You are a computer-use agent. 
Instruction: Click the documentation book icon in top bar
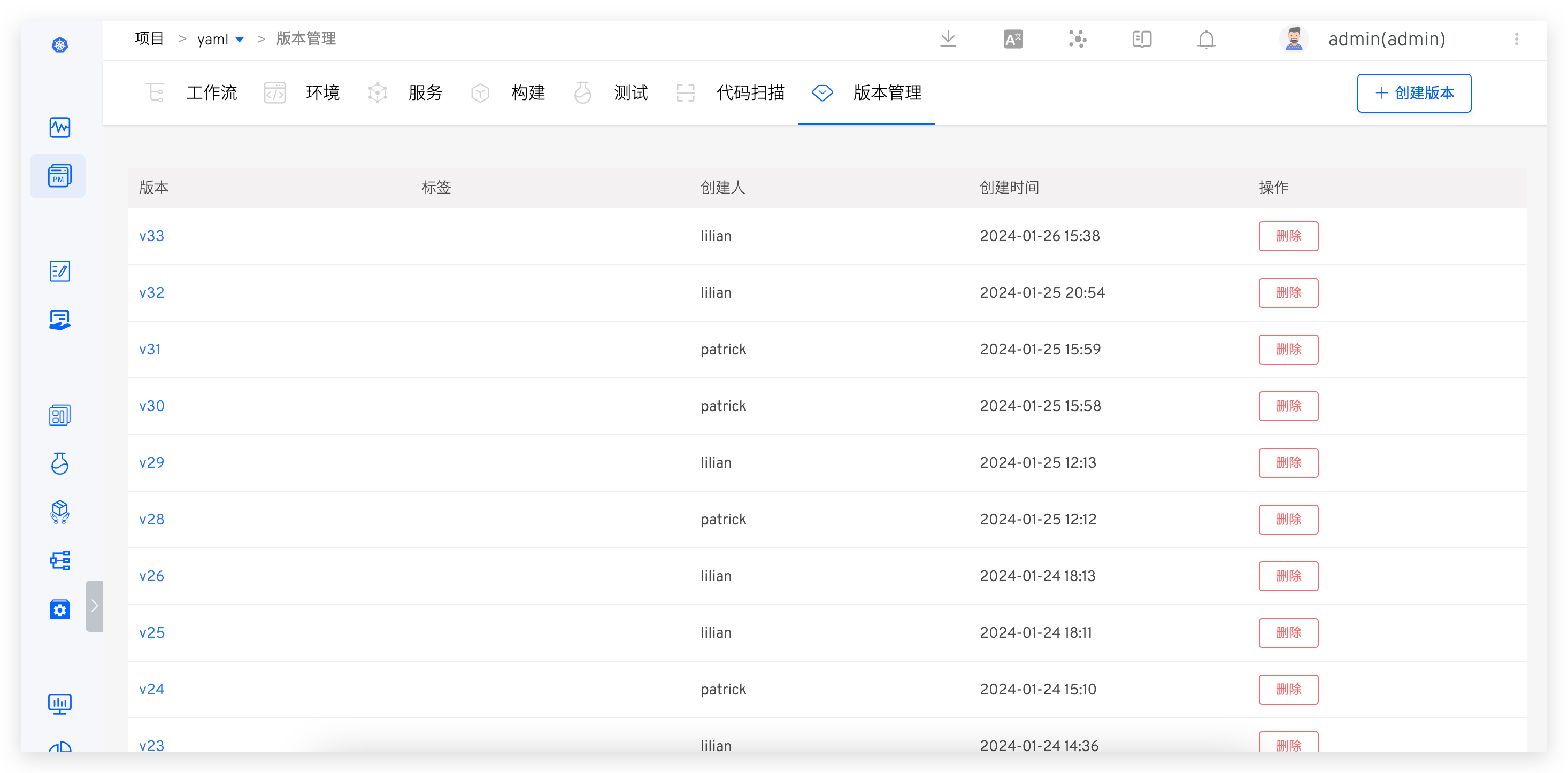[1141, 39]
